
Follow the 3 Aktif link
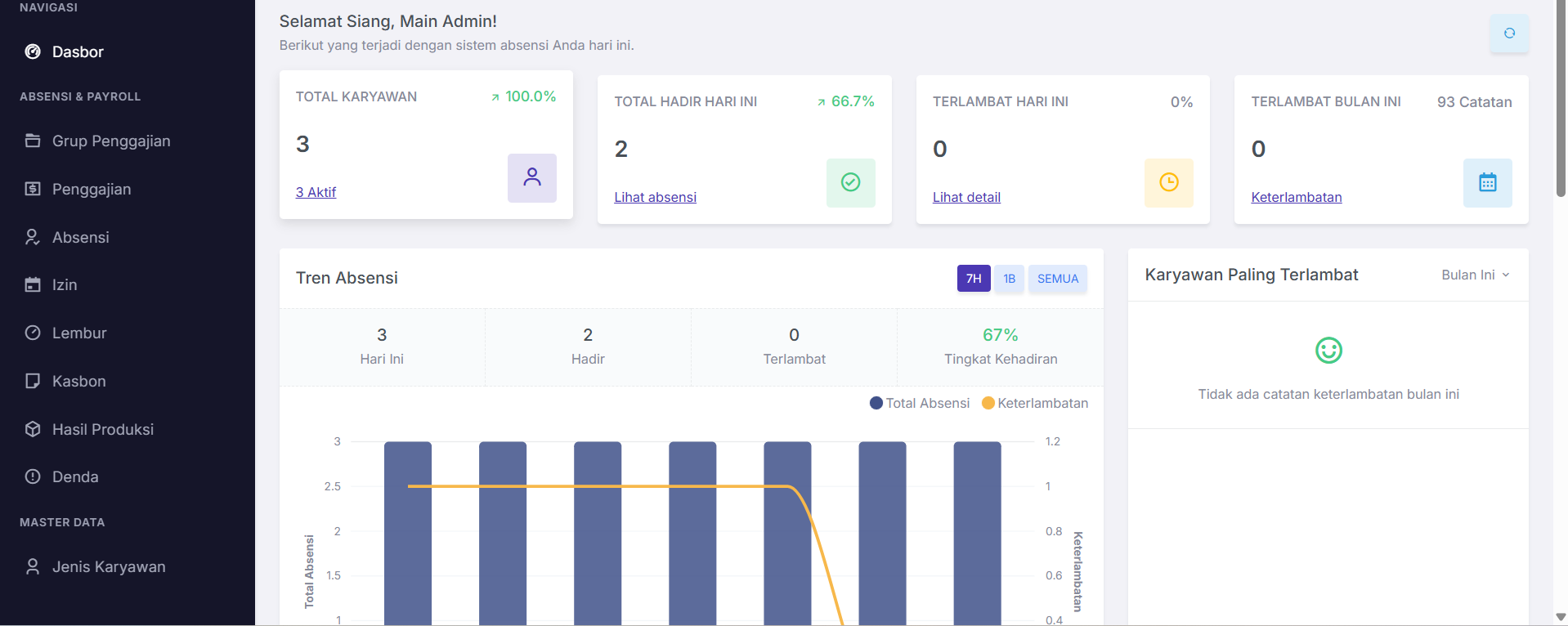(x=316, y=192)
